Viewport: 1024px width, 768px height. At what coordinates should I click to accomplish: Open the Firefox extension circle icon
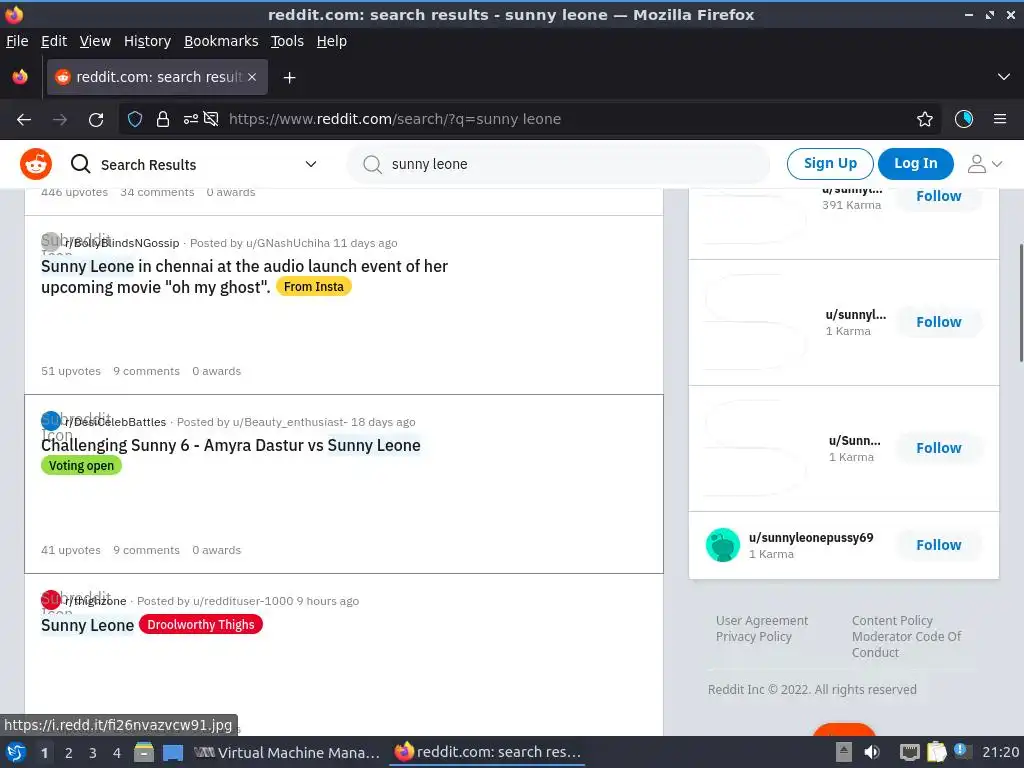[x=964, y=119]
